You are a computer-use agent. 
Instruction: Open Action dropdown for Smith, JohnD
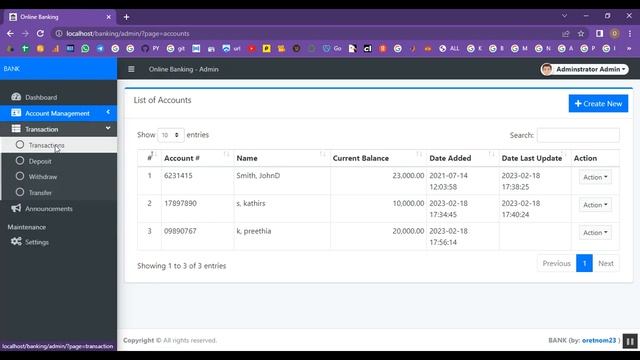pos(595,177)
